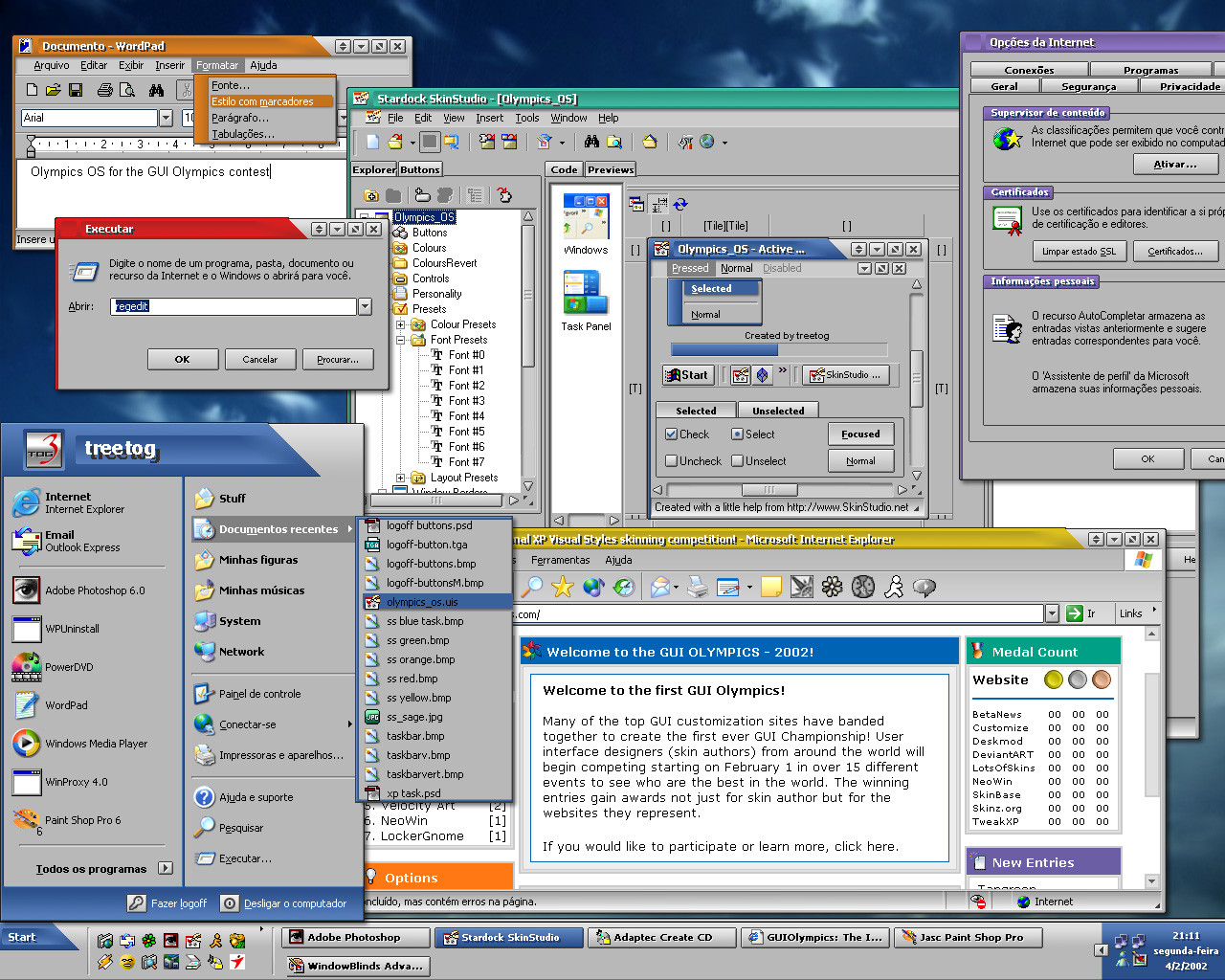
Task: Choose the Unselect radio button in preview
Action: [x=737, y=460]
